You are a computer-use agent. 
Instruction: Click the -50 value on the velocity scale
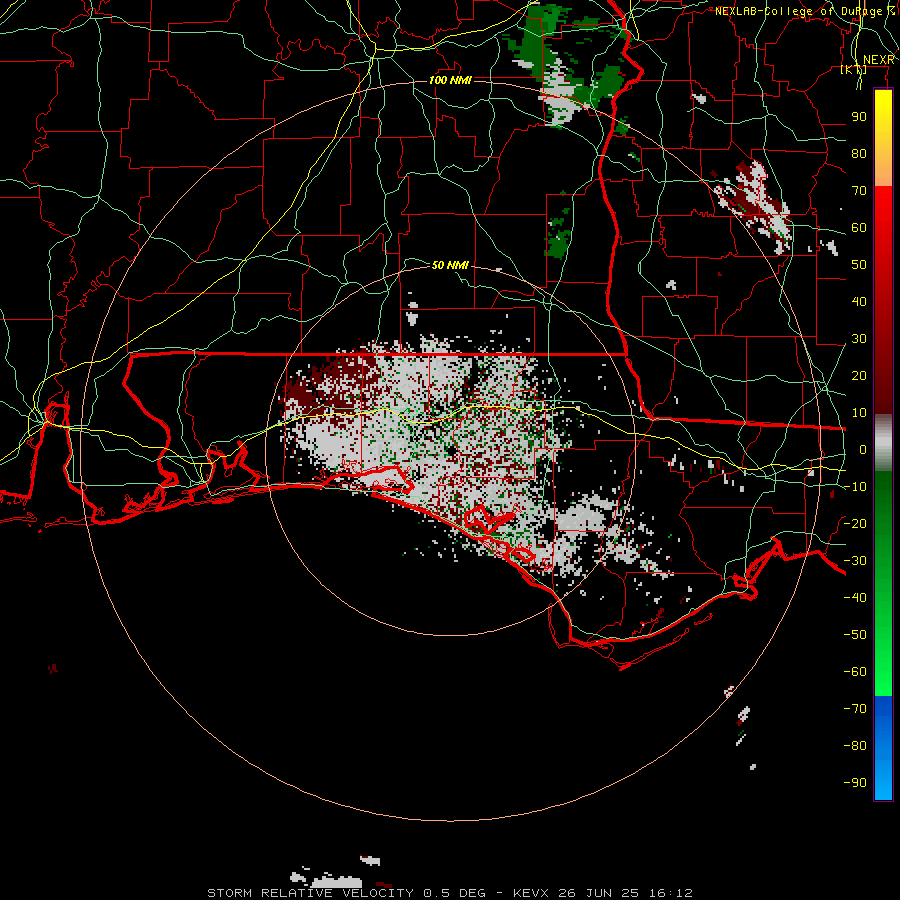click(x=855, y=635)
